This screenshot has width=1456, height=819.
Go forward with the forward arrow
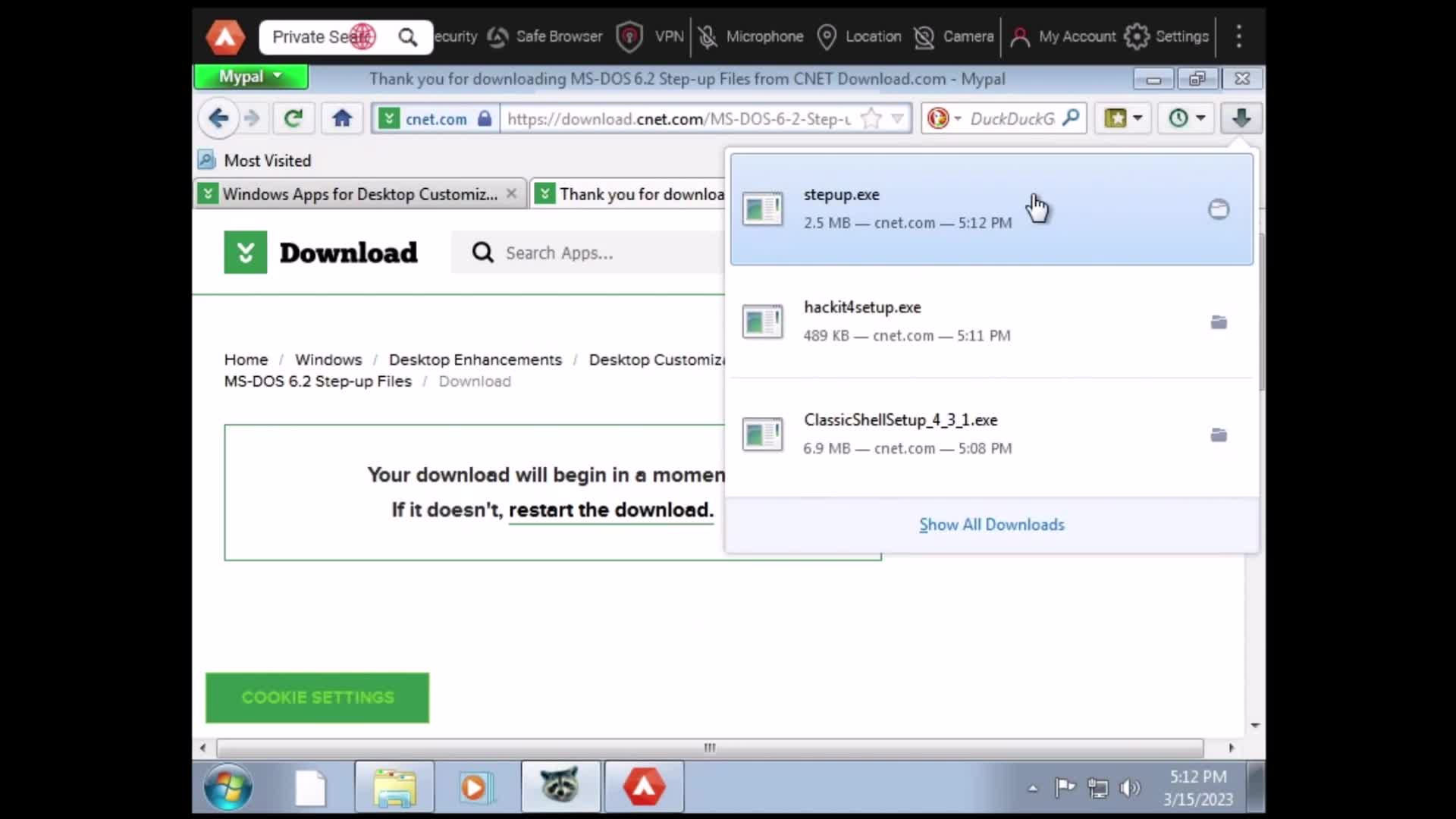(x=252, y=118)
